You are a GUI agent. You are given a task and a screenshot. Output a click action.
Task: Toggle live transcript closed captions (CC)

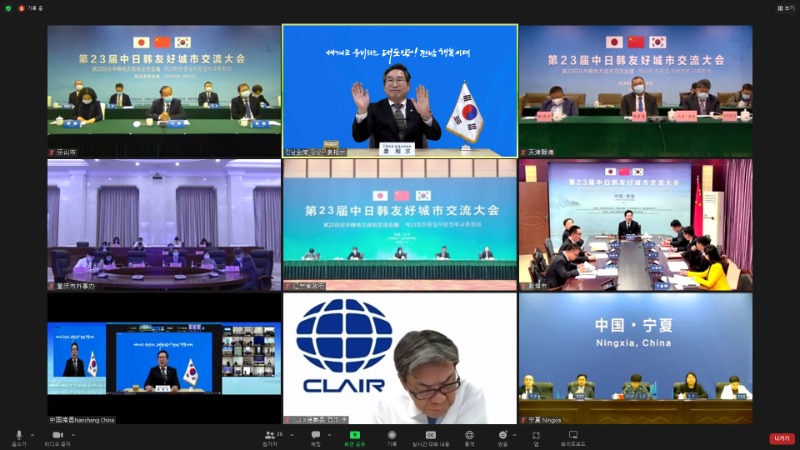(431, 436)
